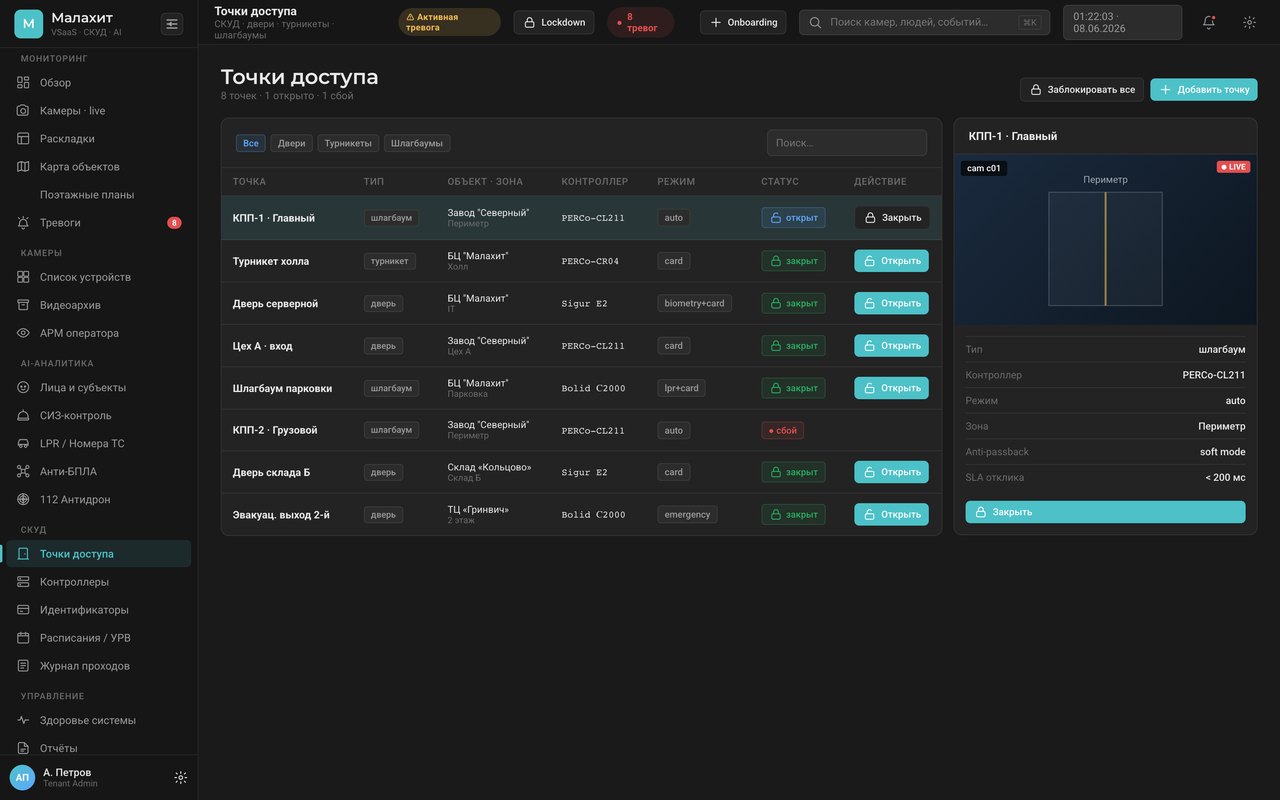Open Карта объектов map icon
Screen dimensions: 1280x800
tap(23, 167)
